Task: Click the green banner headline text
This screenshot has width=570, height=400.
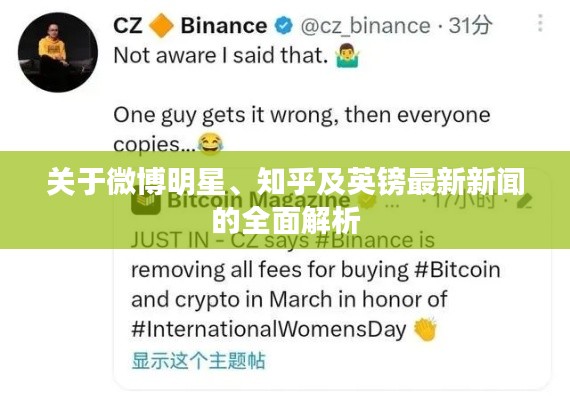Action: point(286,201)
